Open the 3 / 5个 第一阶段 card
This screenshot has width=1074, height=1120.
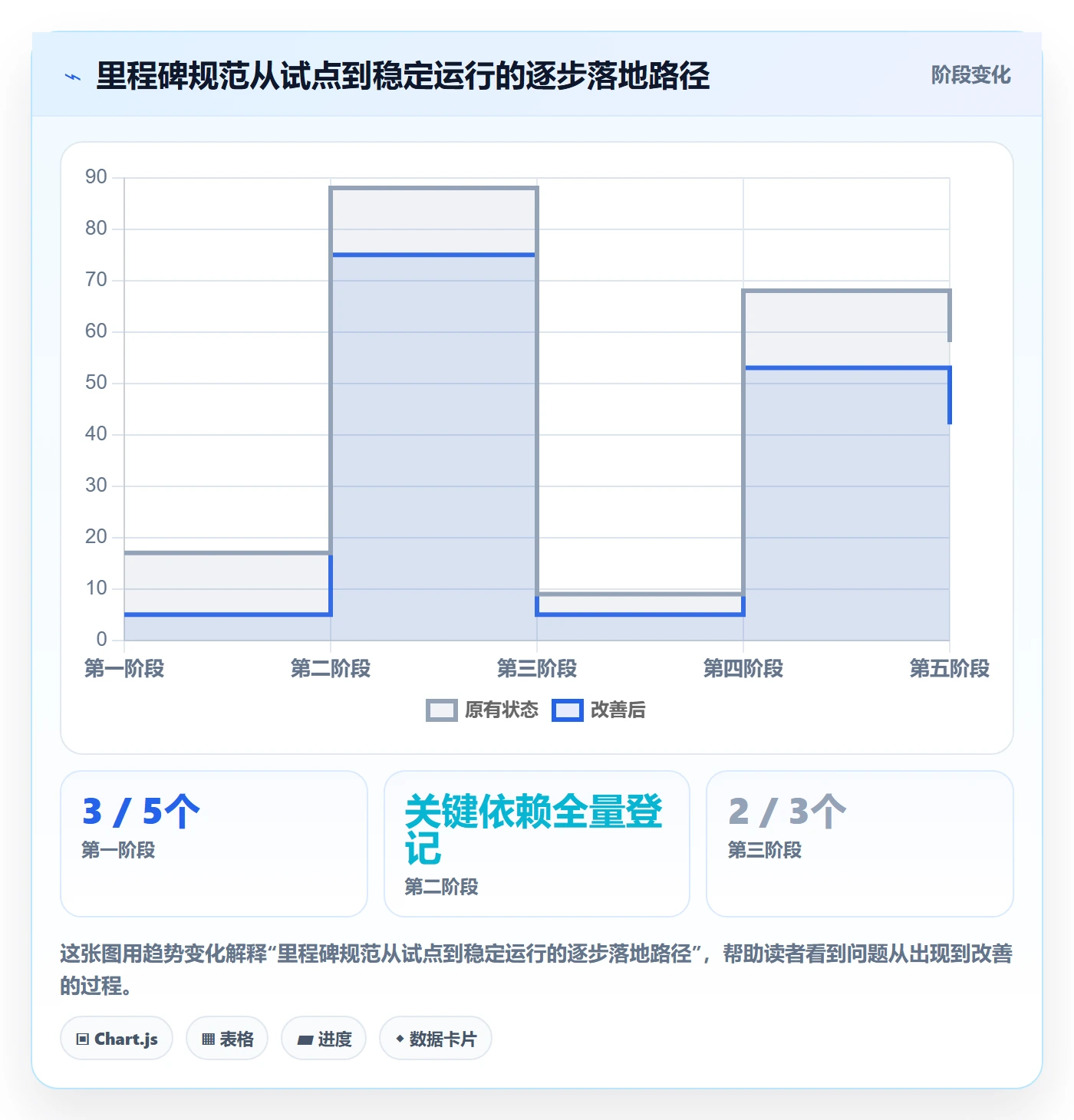[214, 844]
